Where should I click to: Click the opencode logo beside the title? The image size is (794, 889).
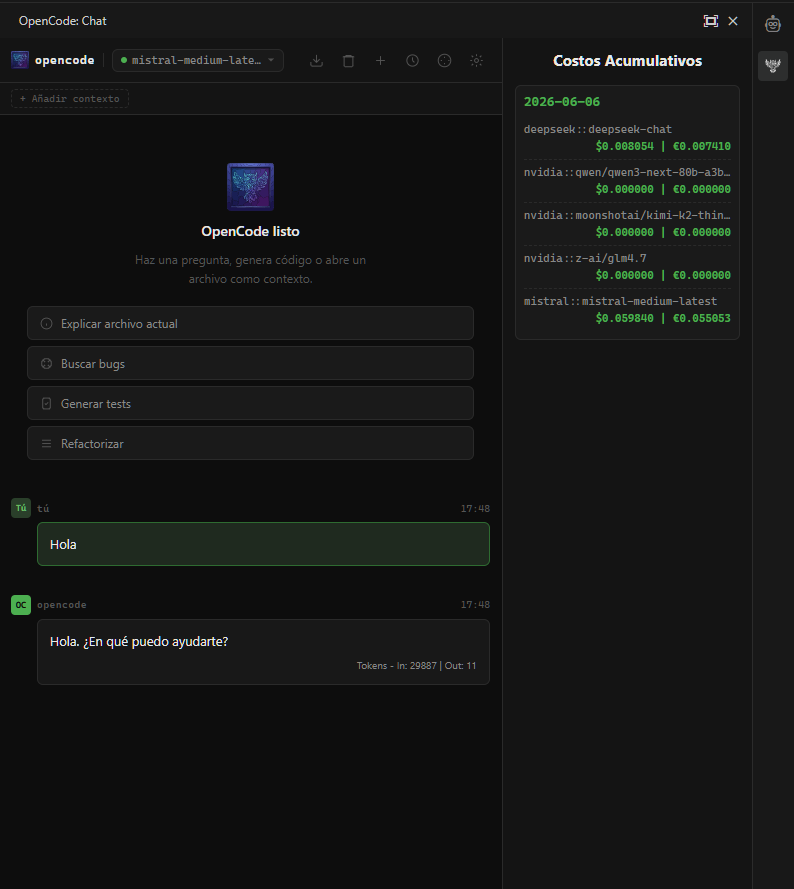pos(20,60)
